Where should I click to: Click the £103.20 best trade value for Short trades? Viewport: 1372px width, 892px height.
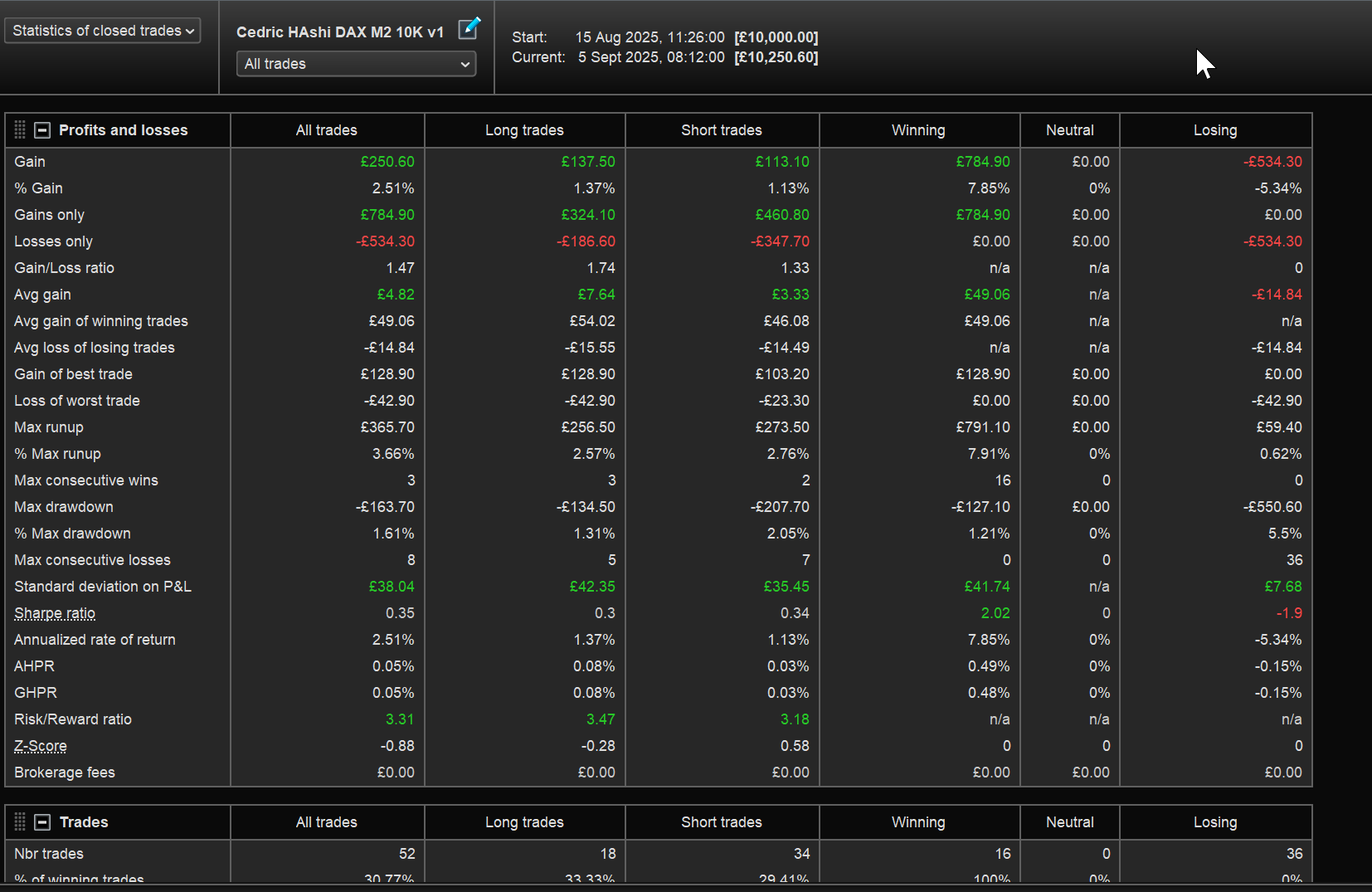pyautogui.click(x=782, y=374)
